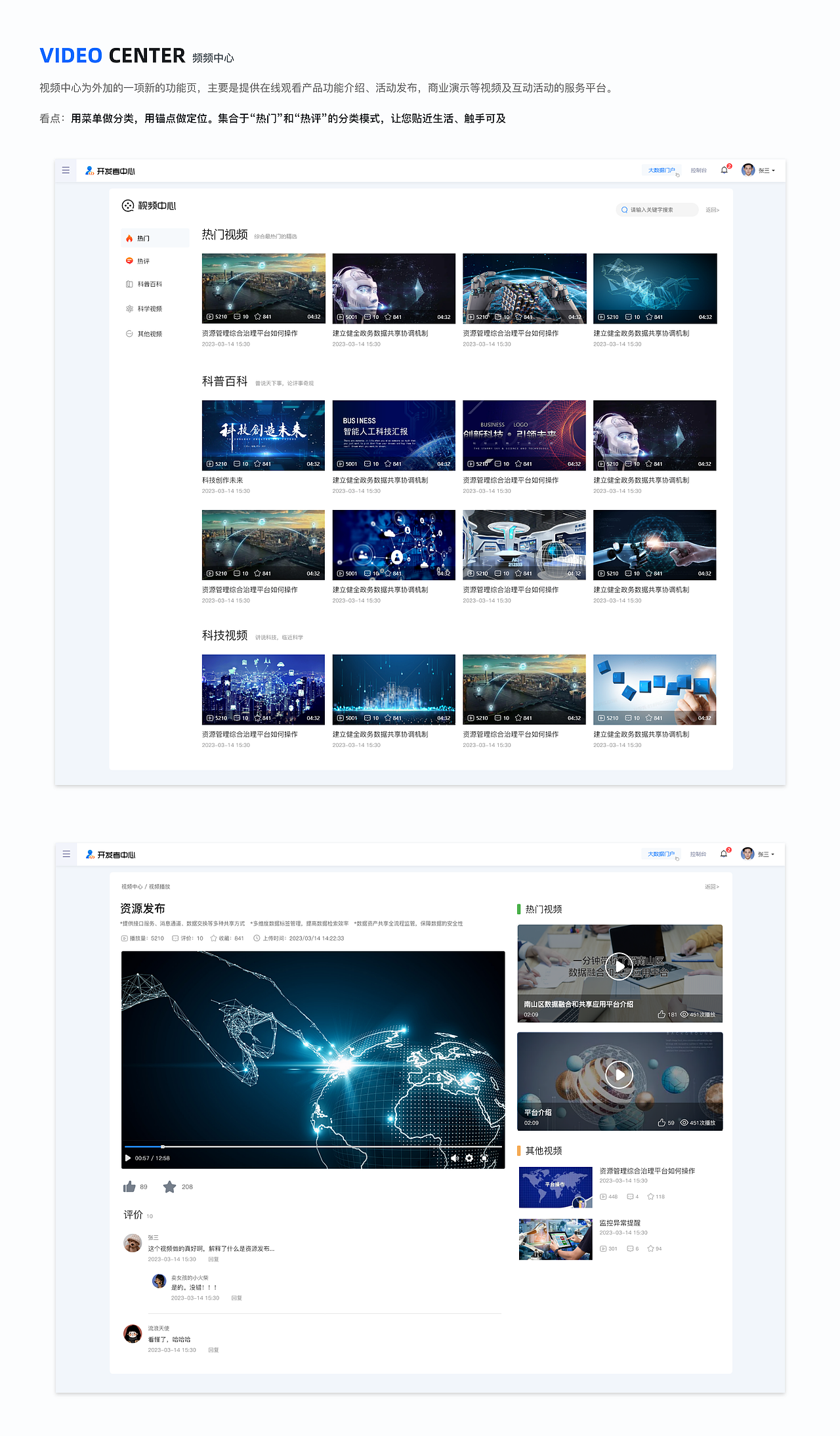This screenshot has height=1436, width=840.
Task: Click 南山区数据融合和共享应用平台介绍 caption
Action: (x=579, y=1004)
